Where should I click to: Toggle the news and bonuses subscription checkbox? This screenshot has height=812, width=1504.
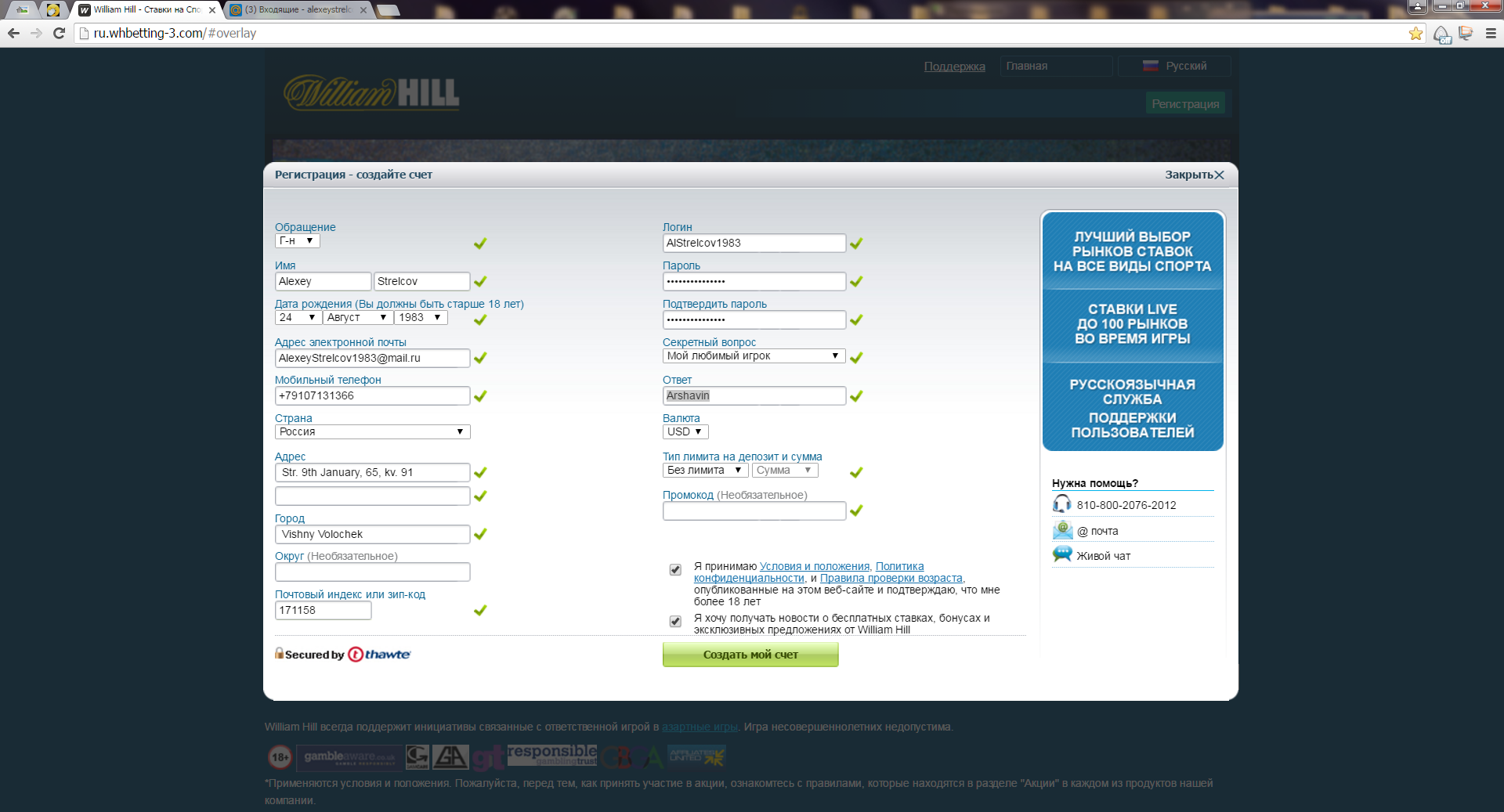click(675, 621)
